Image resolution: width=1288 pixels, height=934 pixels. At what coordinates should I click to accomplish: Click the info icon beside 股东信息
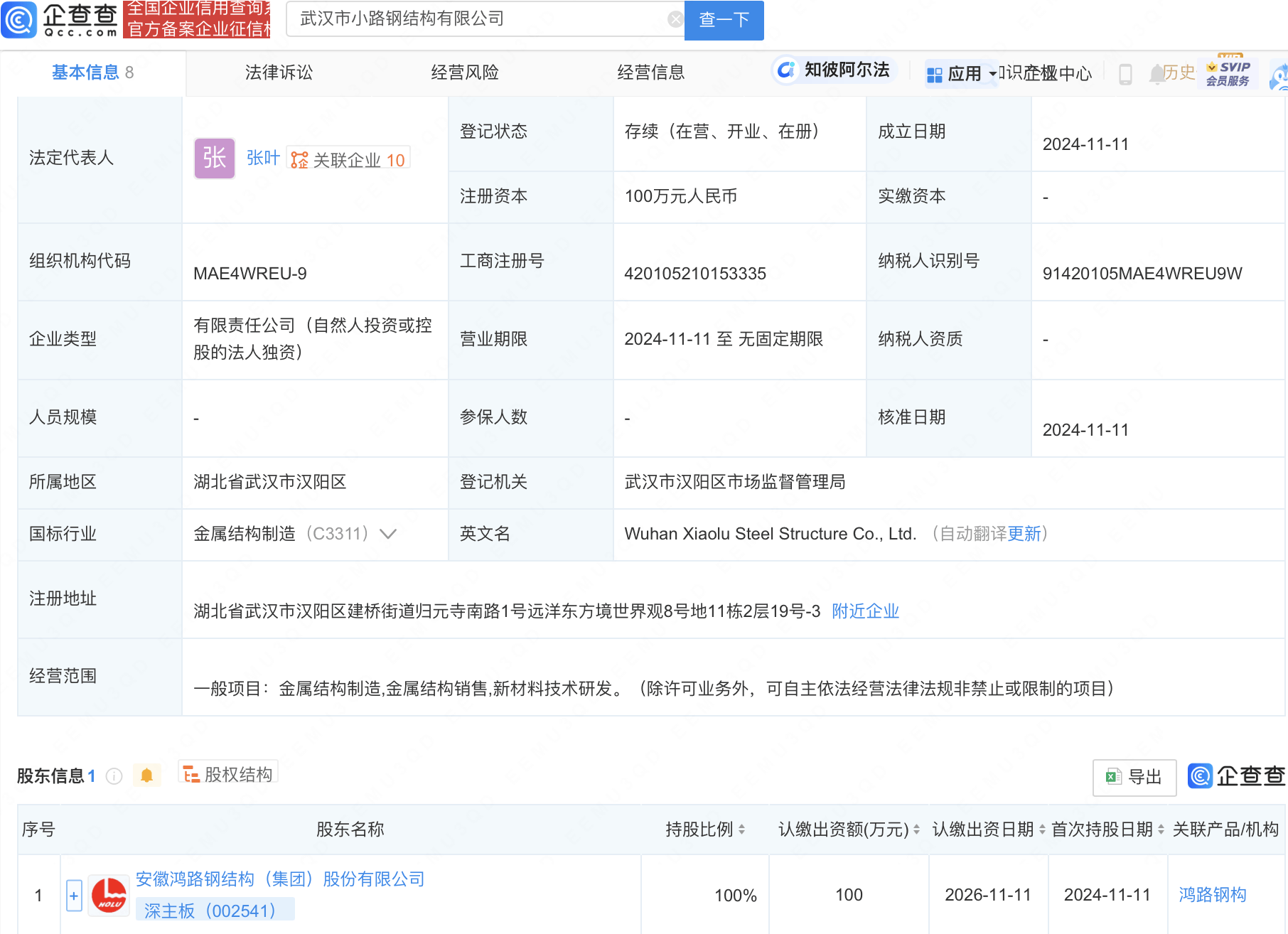[114, 775]
